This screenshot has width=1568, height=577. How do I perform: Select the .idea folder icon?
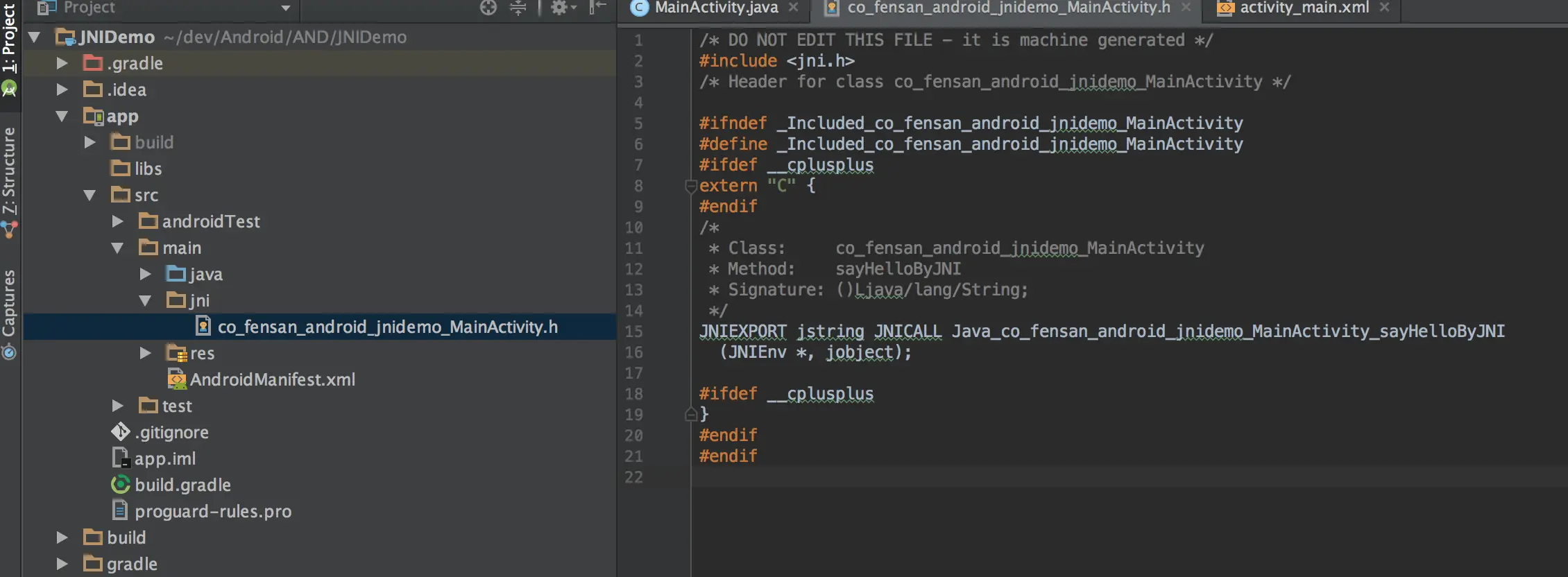pyautogui.click(x=93, y=89)
